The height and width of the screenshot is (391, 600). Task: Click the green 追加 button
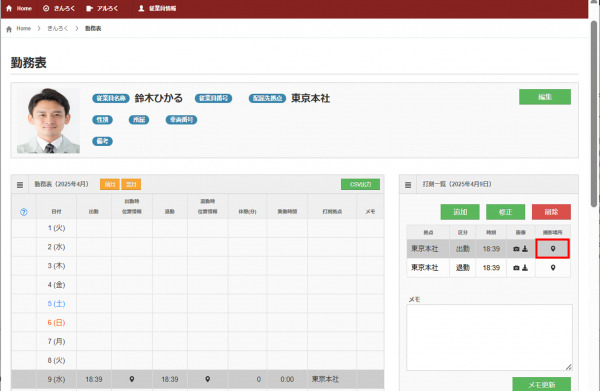click(460, 212)
